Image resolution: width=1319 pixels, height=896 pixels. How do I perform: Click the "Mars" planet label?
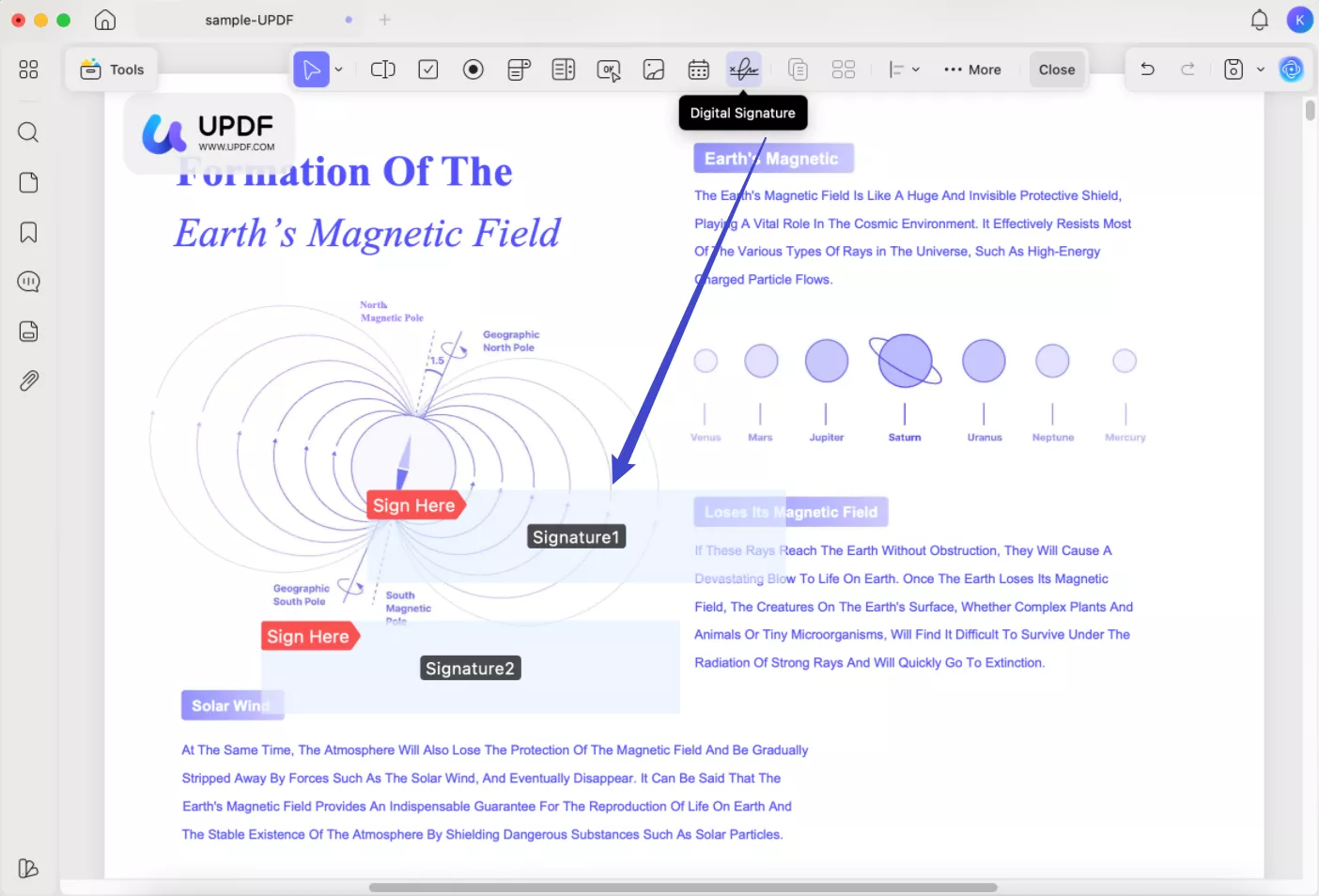[760, 438]
